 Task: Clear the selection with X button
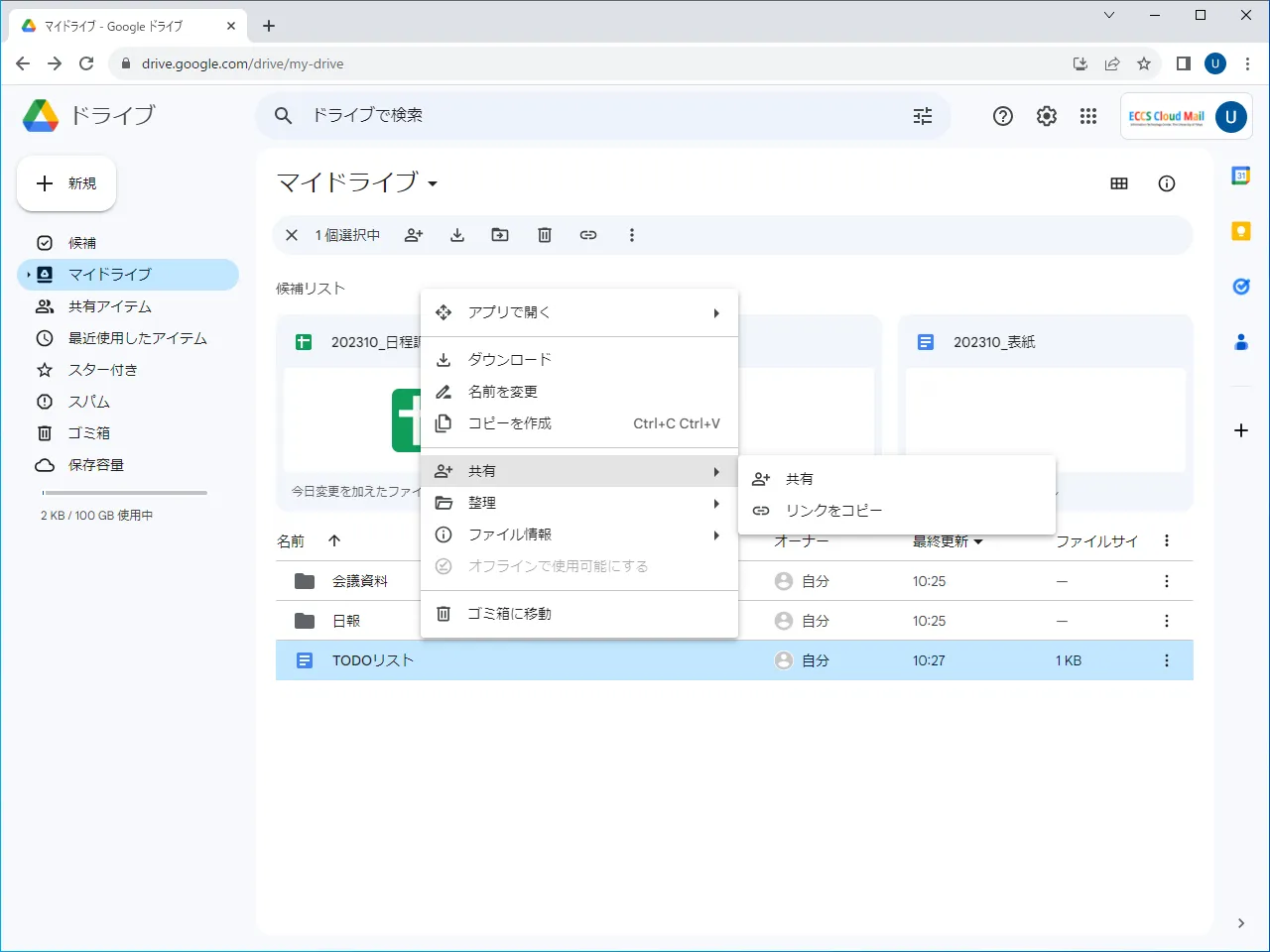[292, 235]
